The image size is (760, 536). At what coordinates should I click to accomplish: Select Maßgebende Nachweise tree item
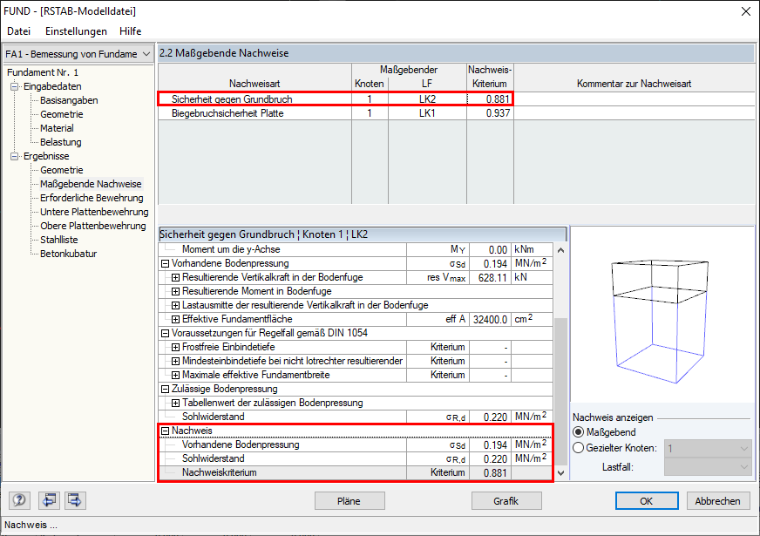click(x=91, y=184)
